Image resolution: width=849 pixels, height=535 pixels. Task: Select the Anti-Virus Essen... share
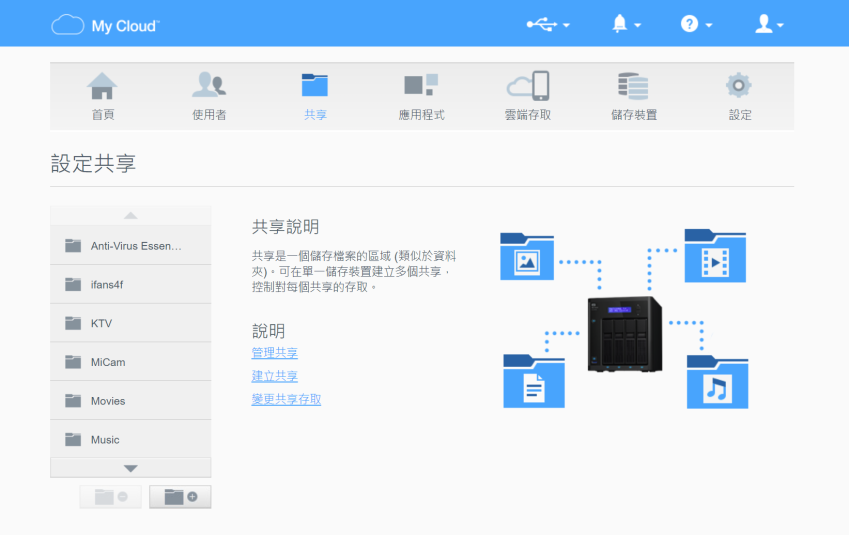(130, 246)
